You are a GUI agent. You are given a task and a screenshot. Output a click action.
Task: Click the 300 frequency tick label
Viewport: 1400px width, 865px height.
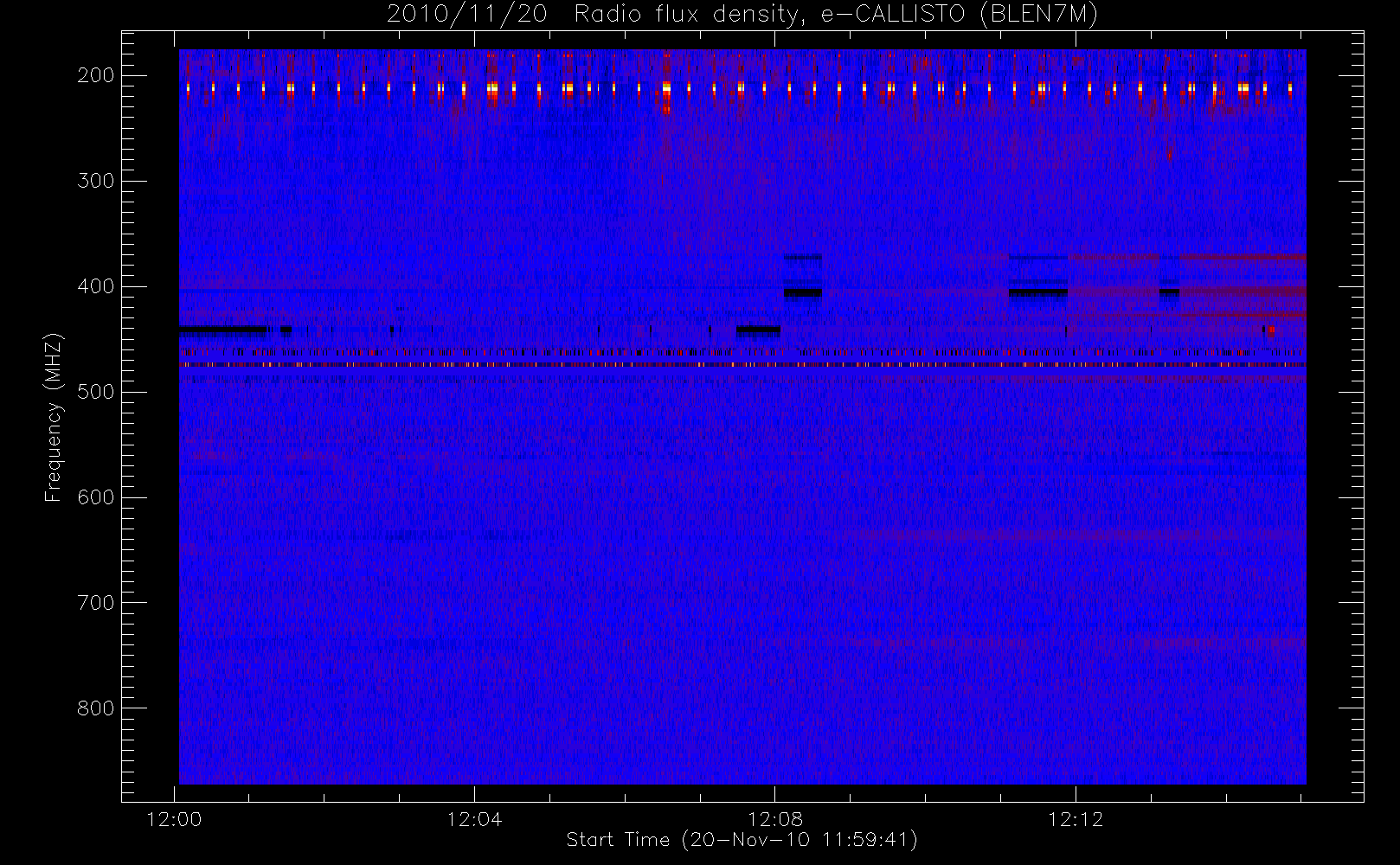pos(95,181)
